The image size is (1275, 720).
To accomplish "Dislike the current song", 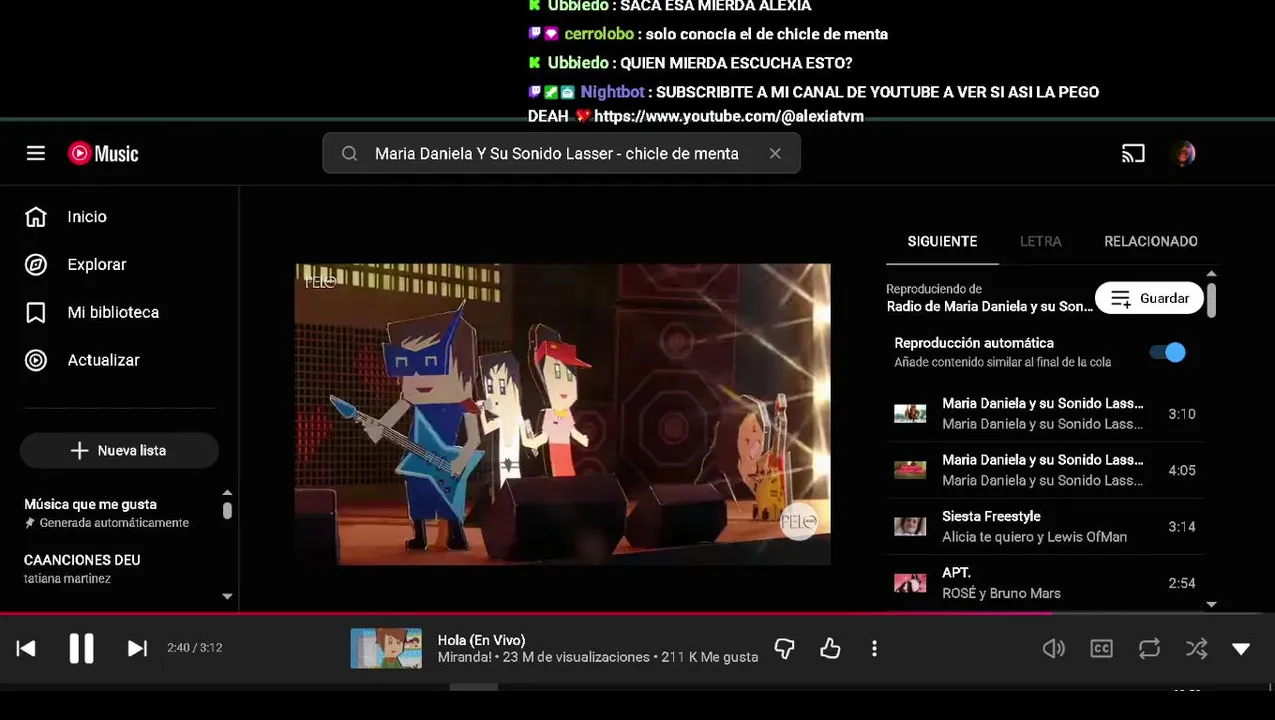I will pyautogui.click(x=785, y=649).
